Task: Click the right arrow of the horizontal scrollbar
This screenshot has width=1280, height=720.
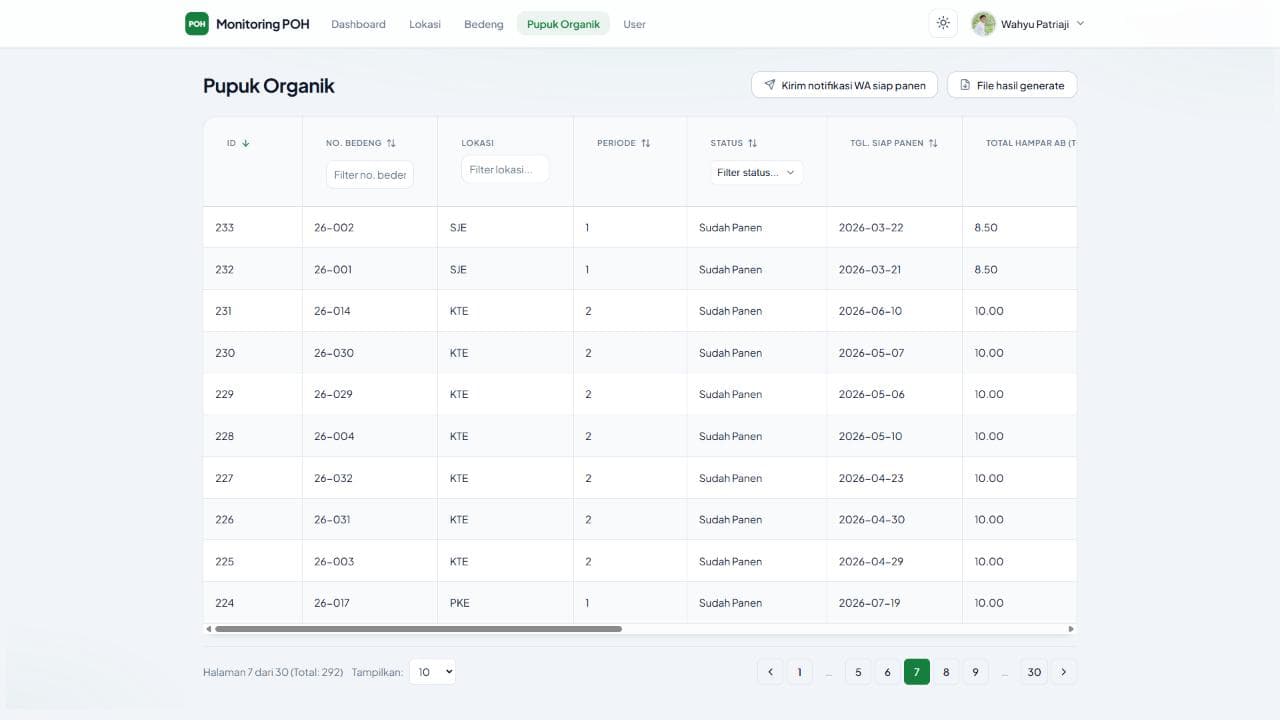Action: click(1071, 629)
